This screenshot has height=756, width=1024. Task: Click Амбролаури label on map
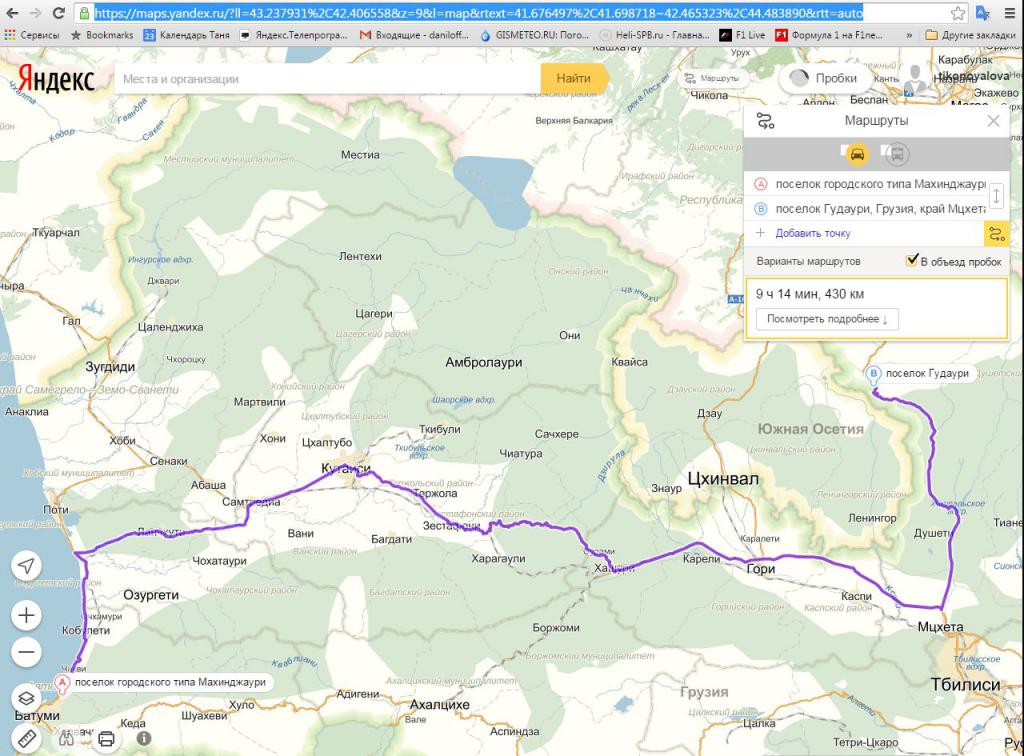[x=483, y=362]
